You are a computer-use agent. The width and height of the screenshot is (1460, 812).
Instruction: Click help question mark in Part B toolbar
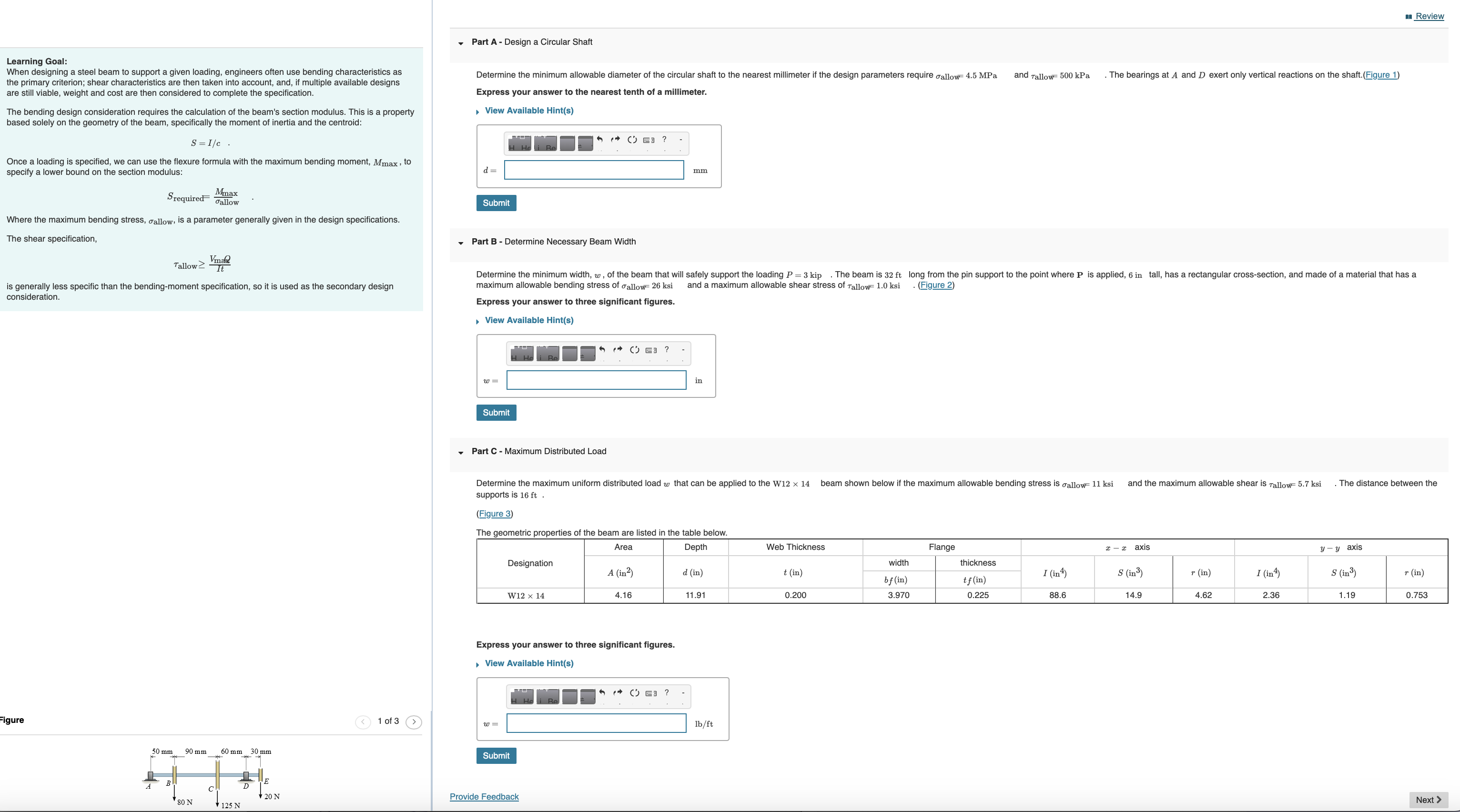pyautogui.click(x=667, y=350)
